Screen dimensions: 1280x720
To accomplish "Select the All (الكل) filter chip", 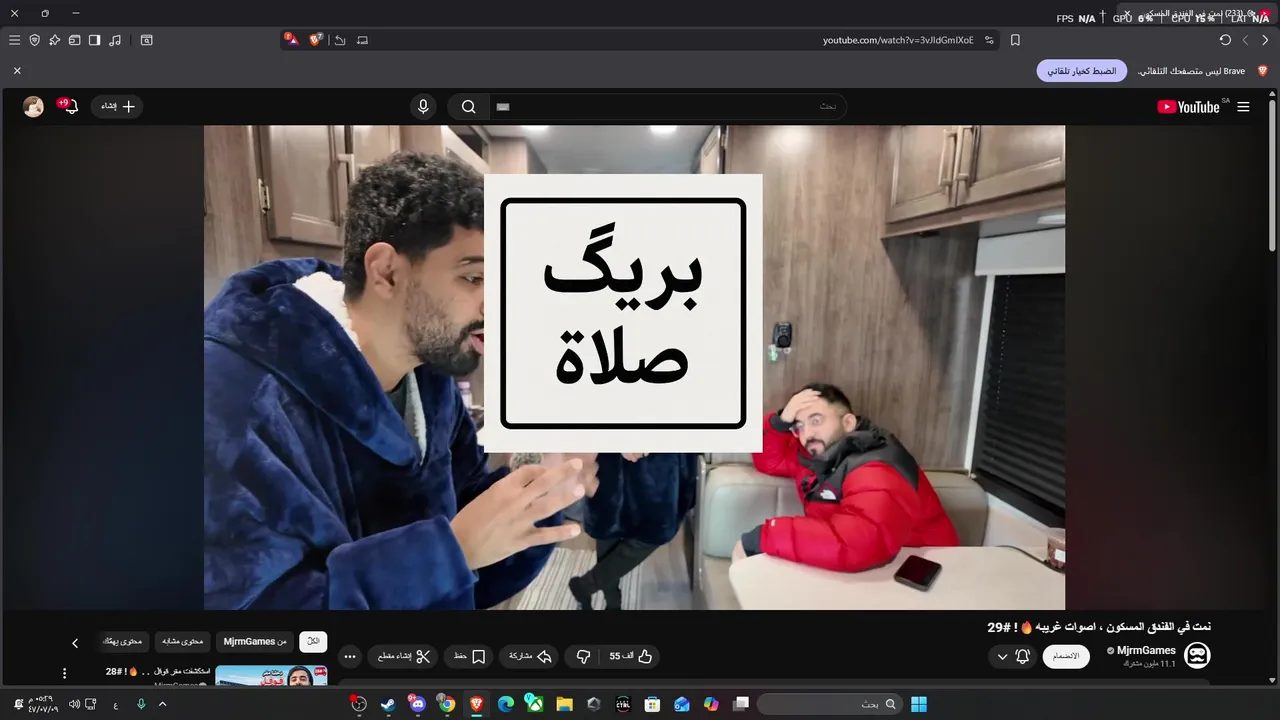I will [313, 641].
